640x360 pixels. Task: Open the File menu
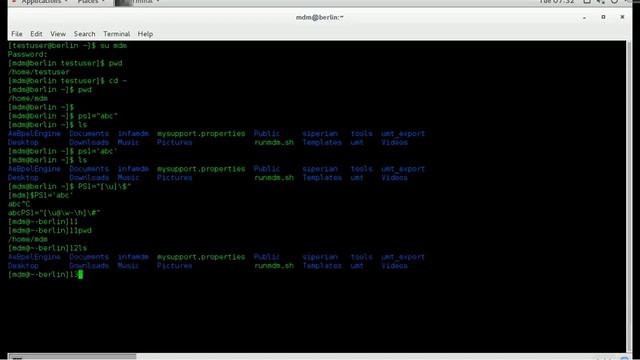point(17,34)
